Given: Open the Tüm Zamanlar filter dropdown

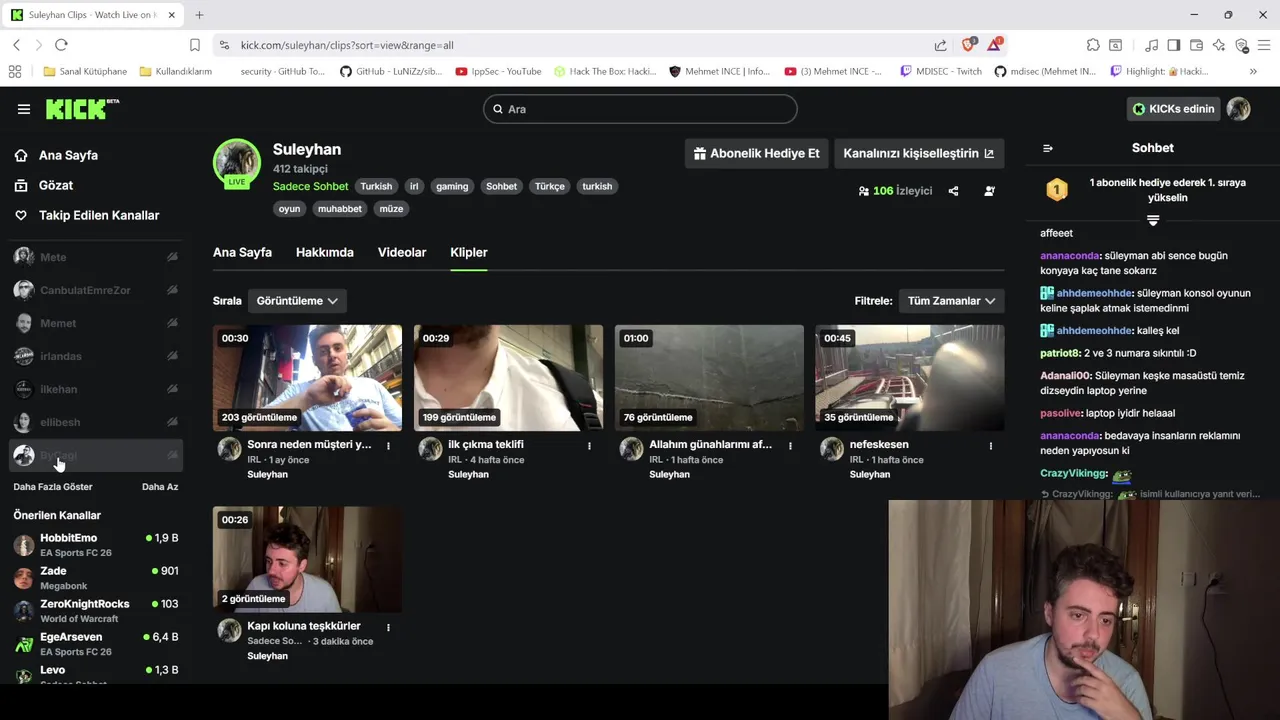Looking at the screenshot, I should (x=951, y=300).
